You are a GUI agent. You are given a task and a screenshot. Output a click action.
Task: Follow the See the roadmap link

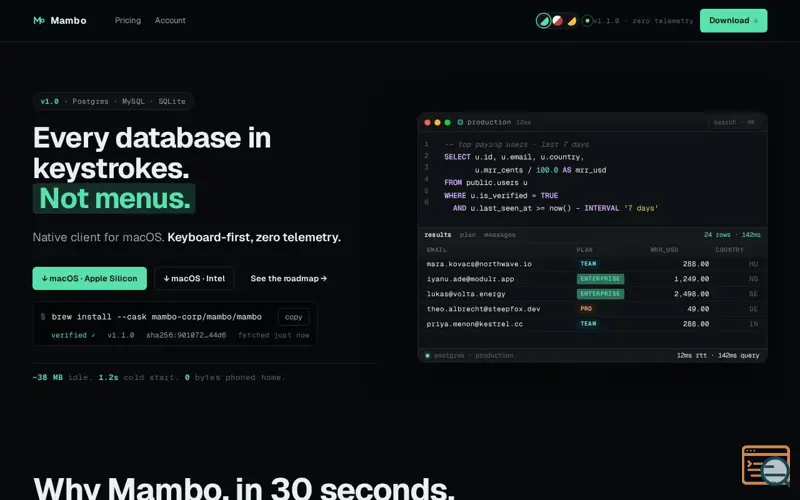coord(288,279)
